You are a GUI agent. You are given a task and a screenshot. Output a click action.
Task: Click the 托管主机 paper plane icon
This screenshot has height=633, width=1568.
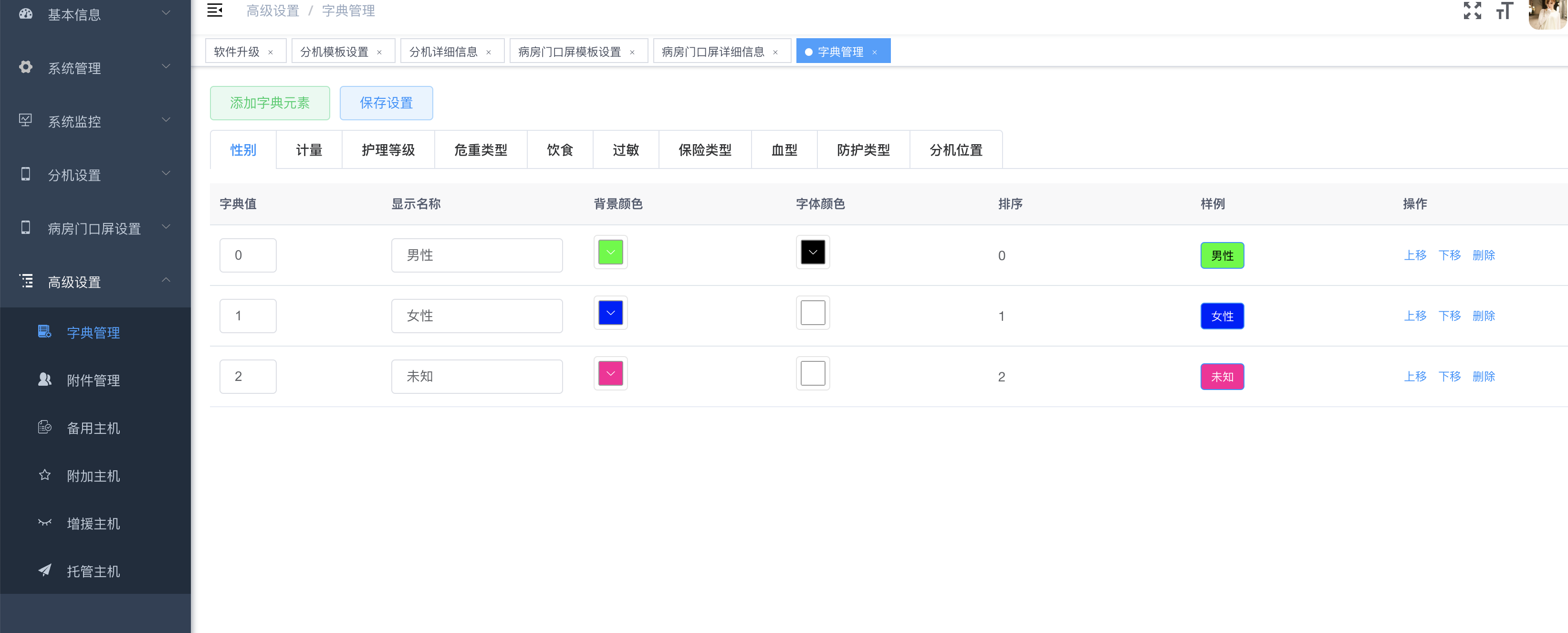(44, 570)
